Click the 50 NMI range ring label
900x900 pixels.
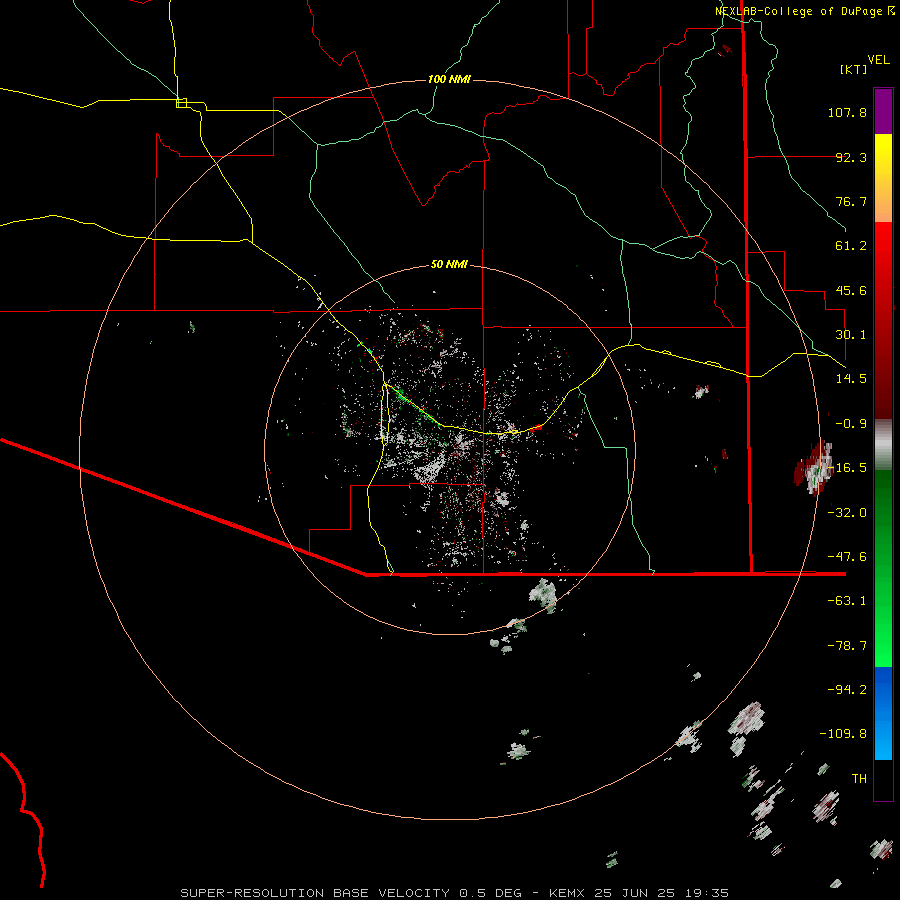point(449,265)
